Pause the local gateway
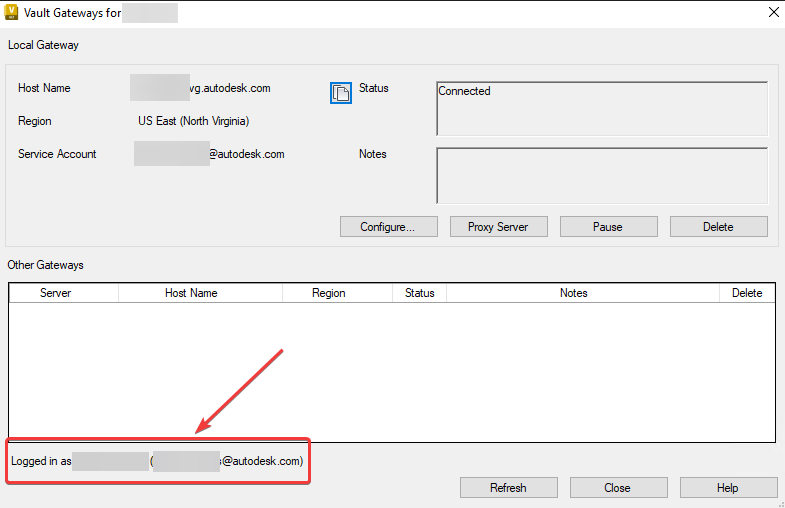Viewport: 785px width, 508px height. point(608,227)
